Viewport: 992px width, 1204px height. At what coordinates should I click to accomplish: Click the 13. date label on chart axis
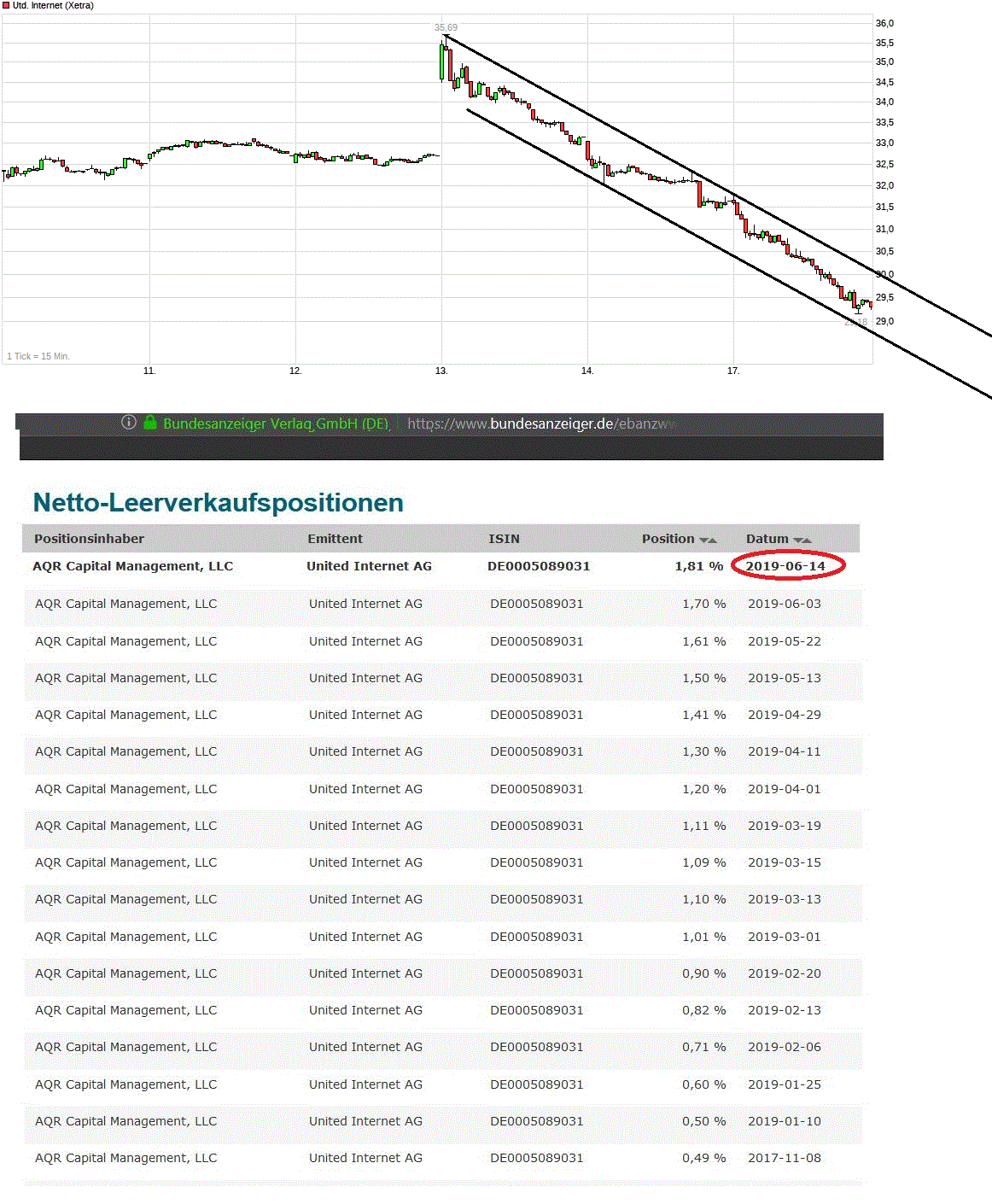click(x=441, y=371)
